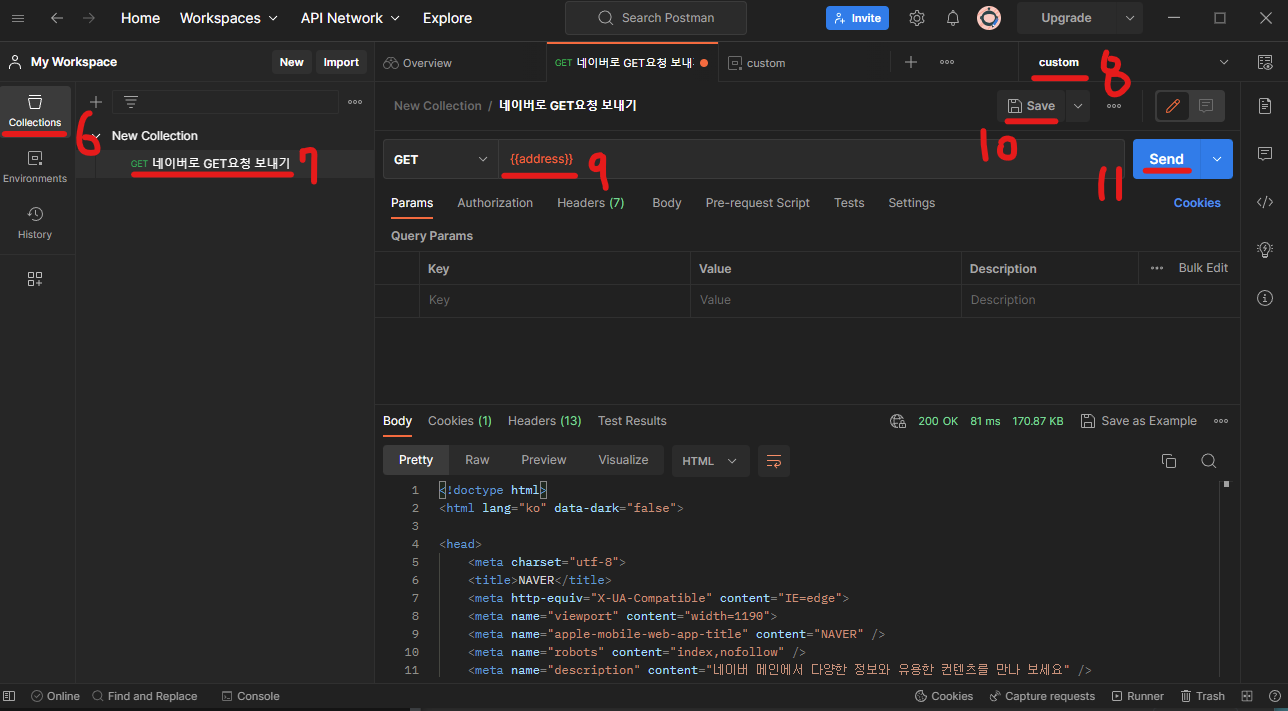Open the user avatar menu
Screen dimensions: 1288x711
(x=989, y=18)
